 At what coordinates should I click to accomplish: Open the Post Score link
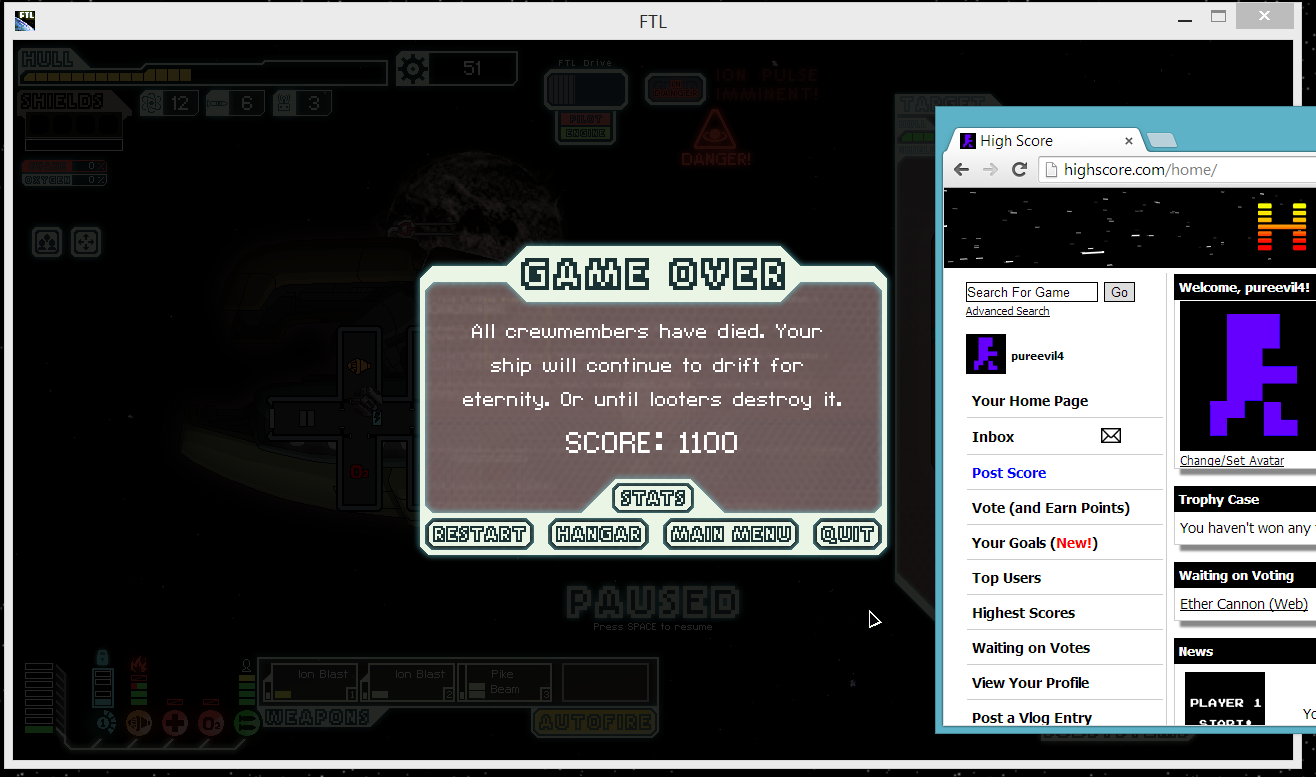pos(1008,473)
